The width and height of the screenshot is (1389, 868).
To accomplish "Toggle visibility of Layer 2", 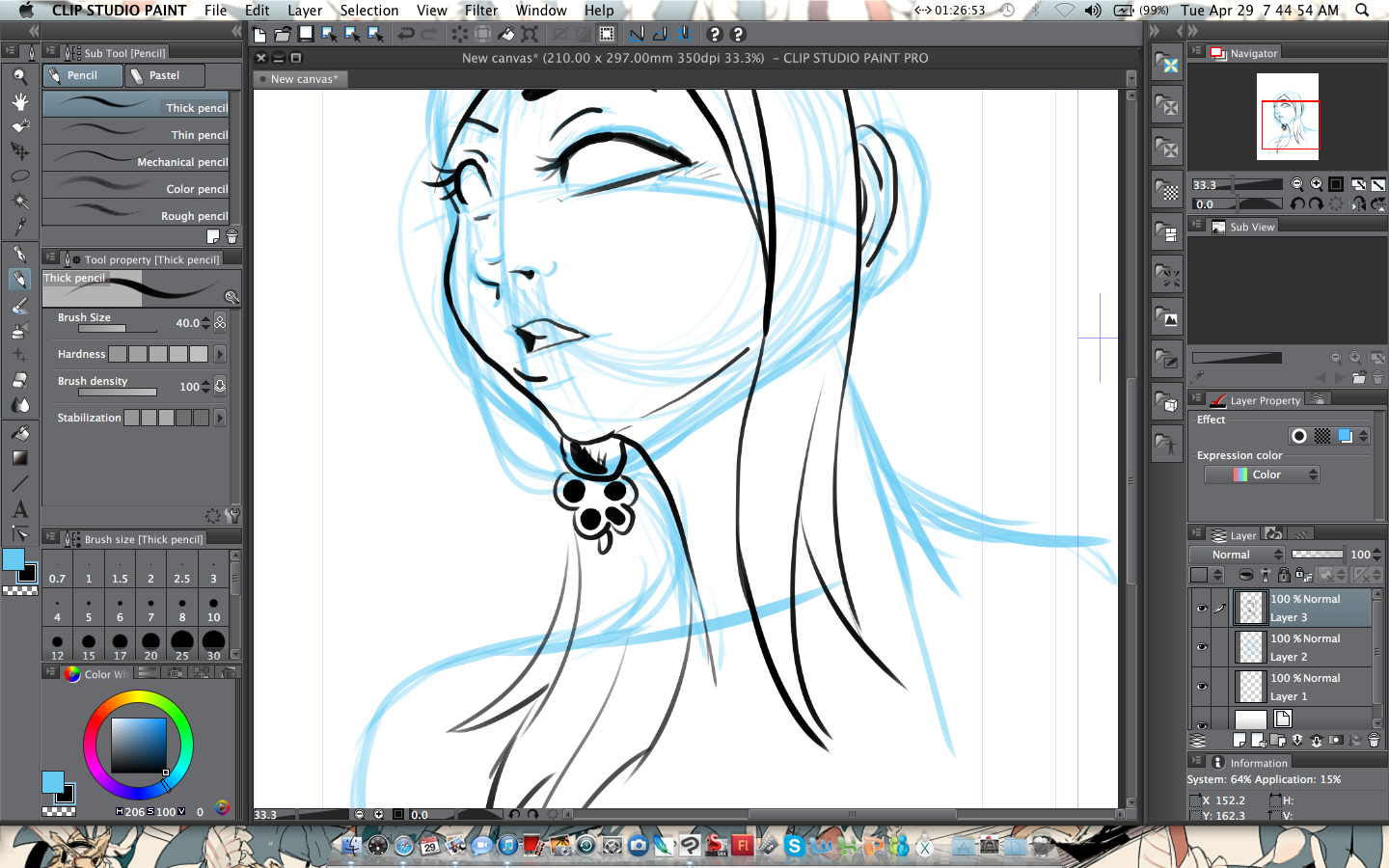I will [x=1202, y=647].
